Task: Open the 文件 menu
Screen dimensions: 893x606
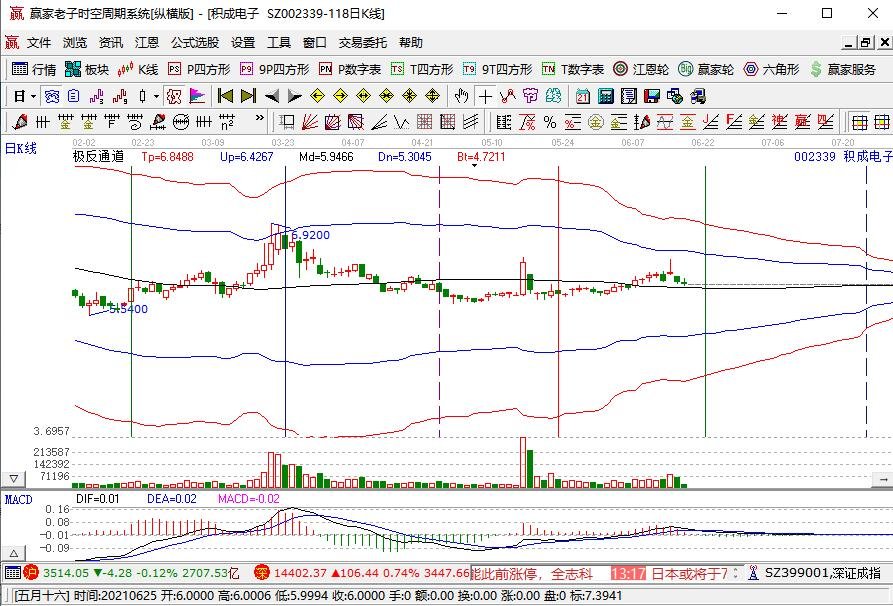Action: (39, 43)
